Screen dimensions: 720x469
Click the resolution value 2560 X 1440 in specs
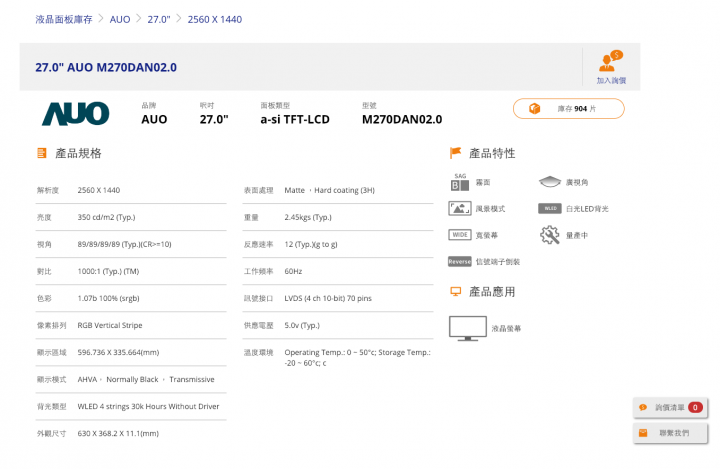pyautogui.click(x=99, y=190)
